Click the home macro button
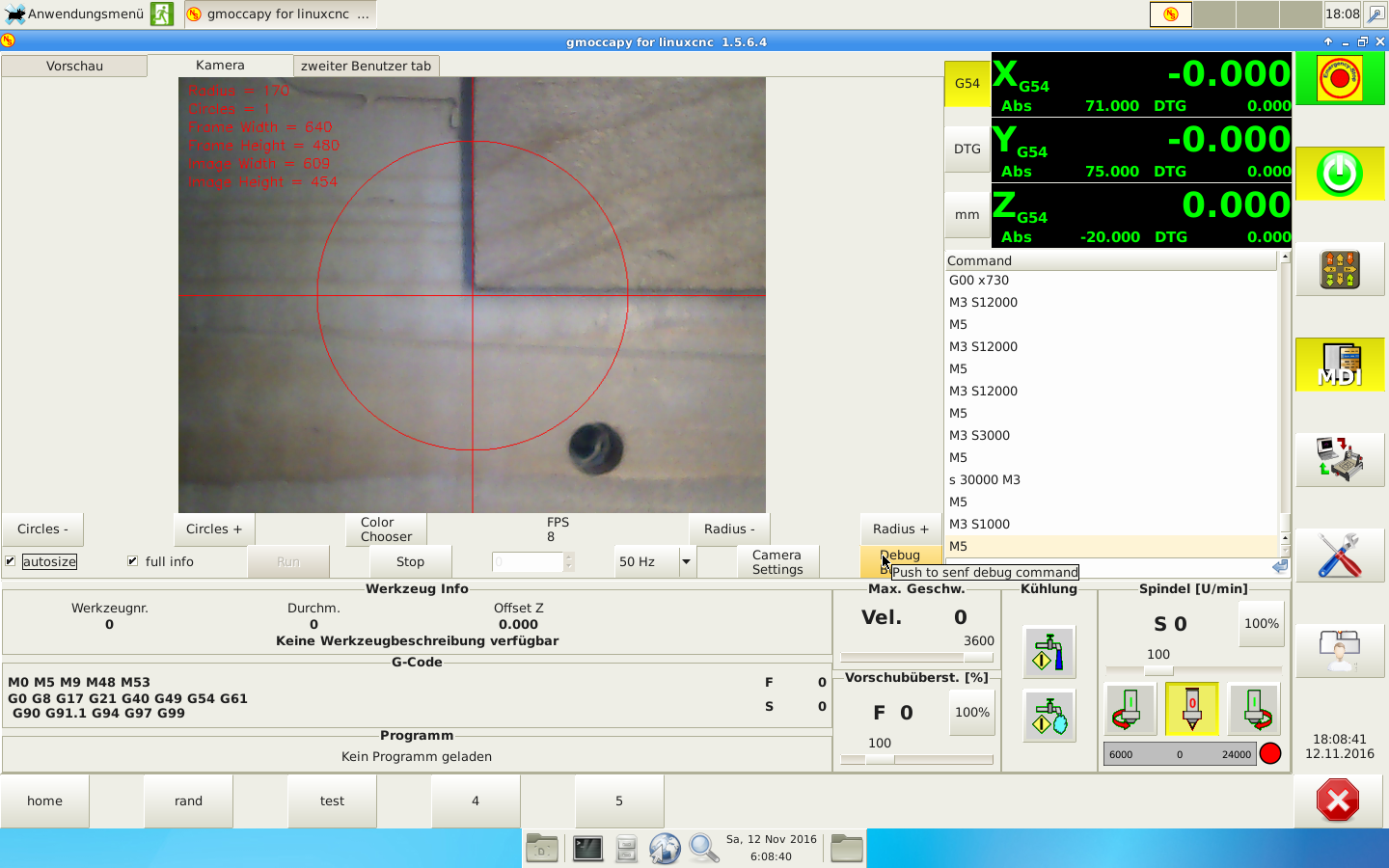The height and width of the screenshot is (868, 1389). coord(44,800)
